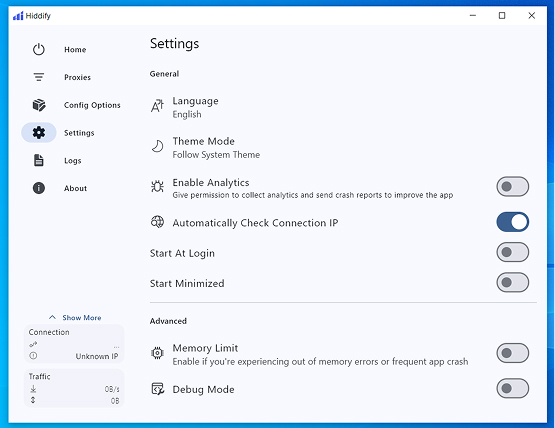Screen dimensions: 555x428
Task: Click the 0B/s download speed value
Action: (112, 389)
